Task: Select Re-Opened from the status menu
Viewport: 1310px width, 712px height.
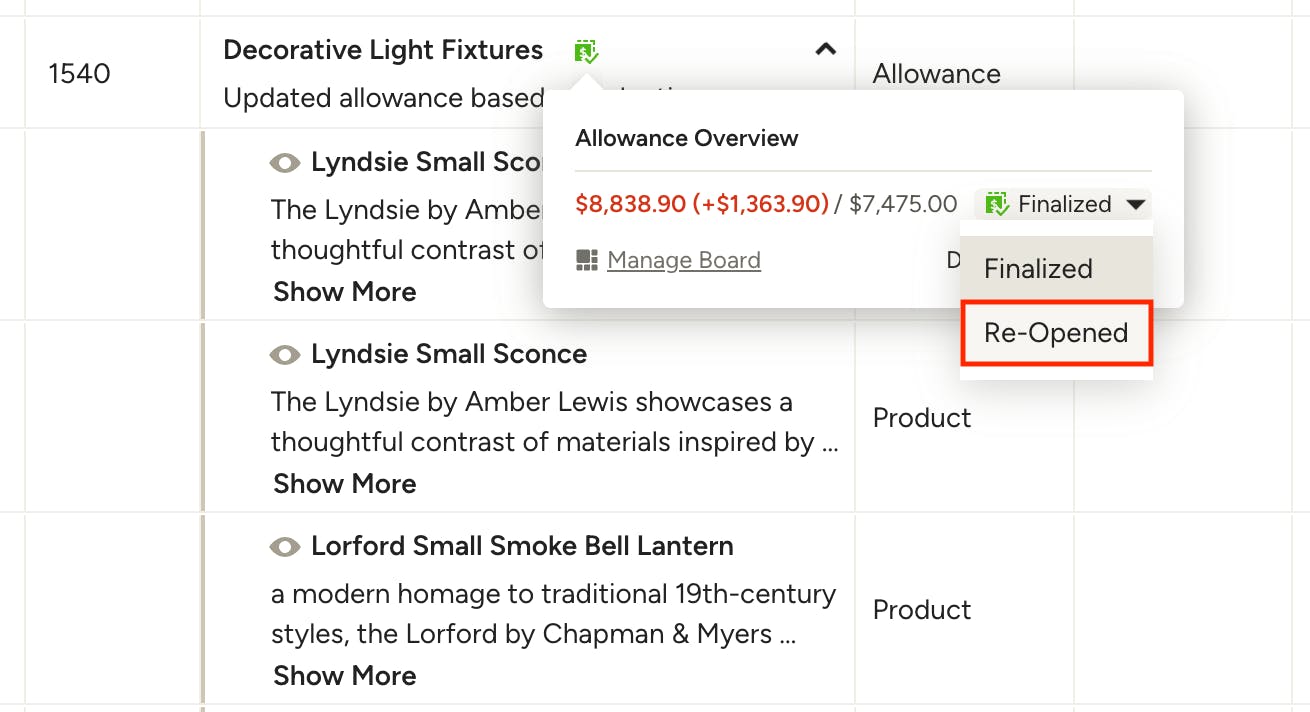Action: click(1056, 333)
